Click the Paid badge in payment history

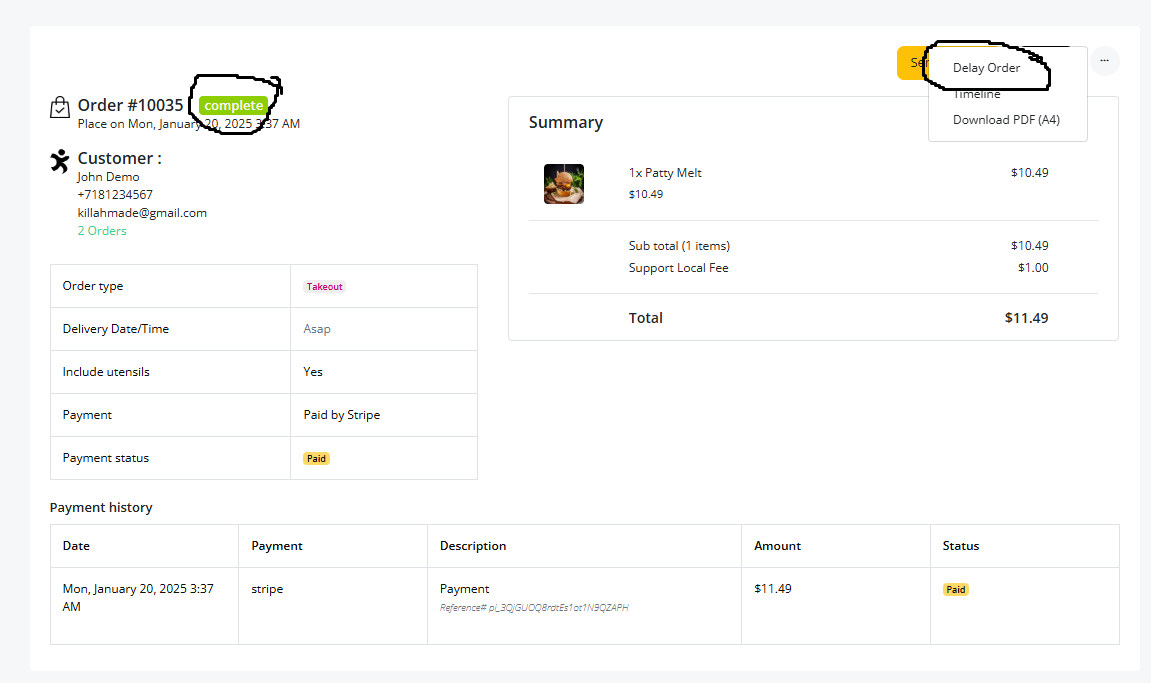956,589
